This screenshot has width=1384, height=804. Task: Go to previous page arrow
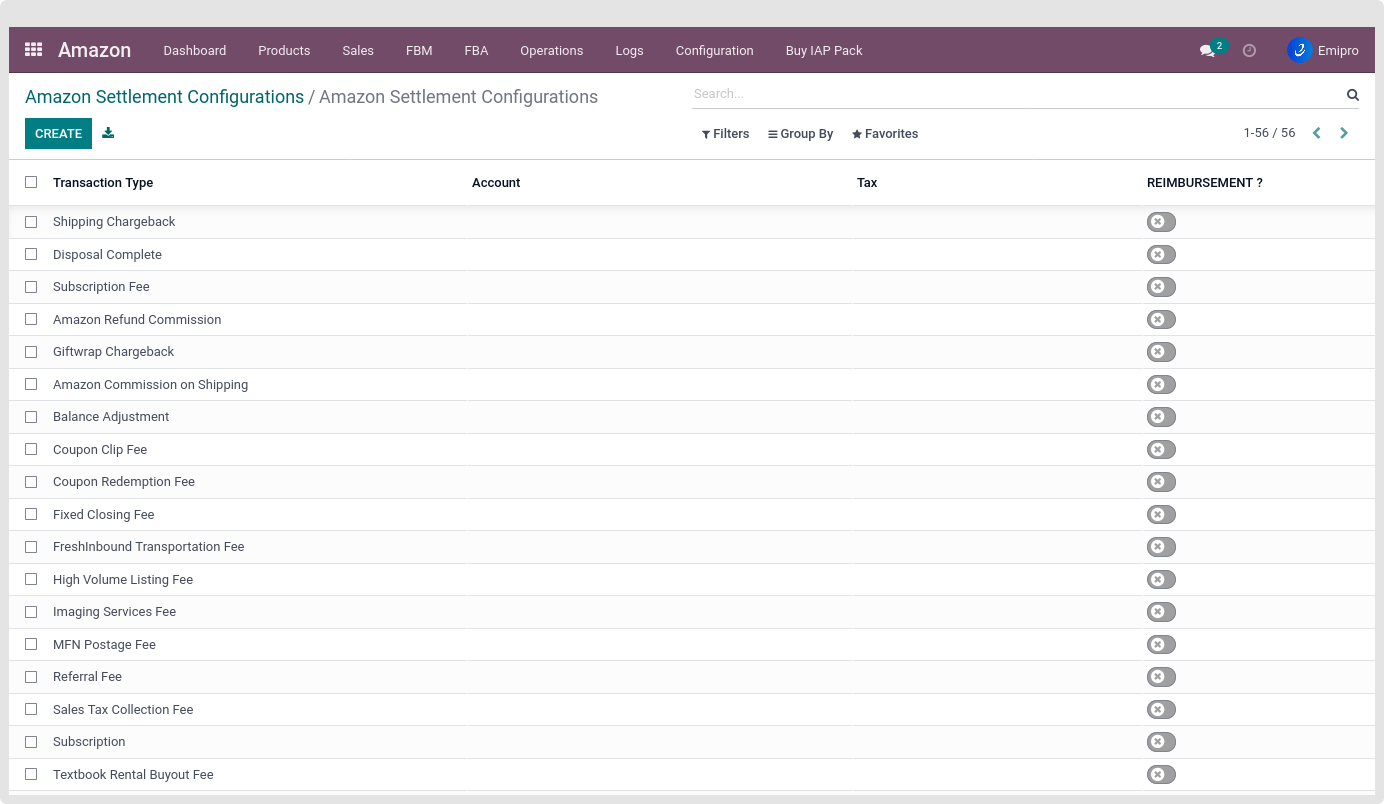pos(1316,133)
